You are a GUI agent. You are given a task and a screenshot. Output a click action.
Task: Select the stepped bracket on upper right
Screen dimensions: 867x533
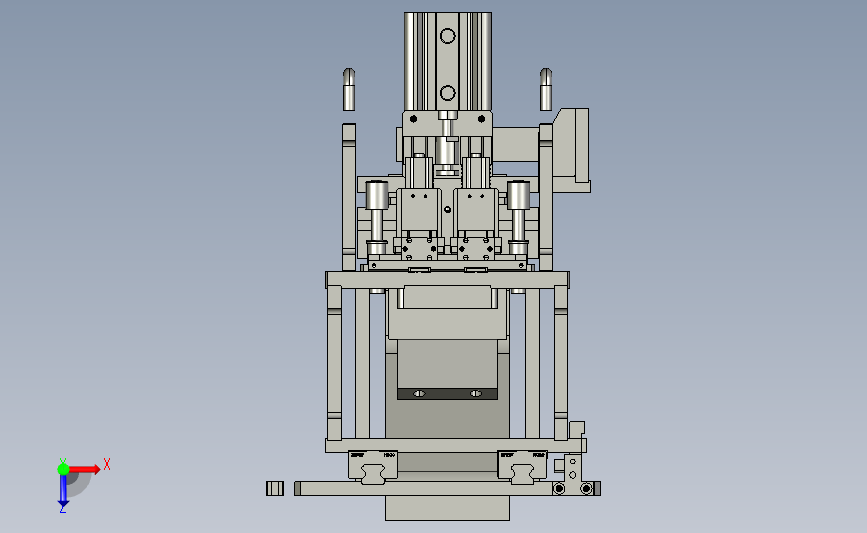click(571, 150)
